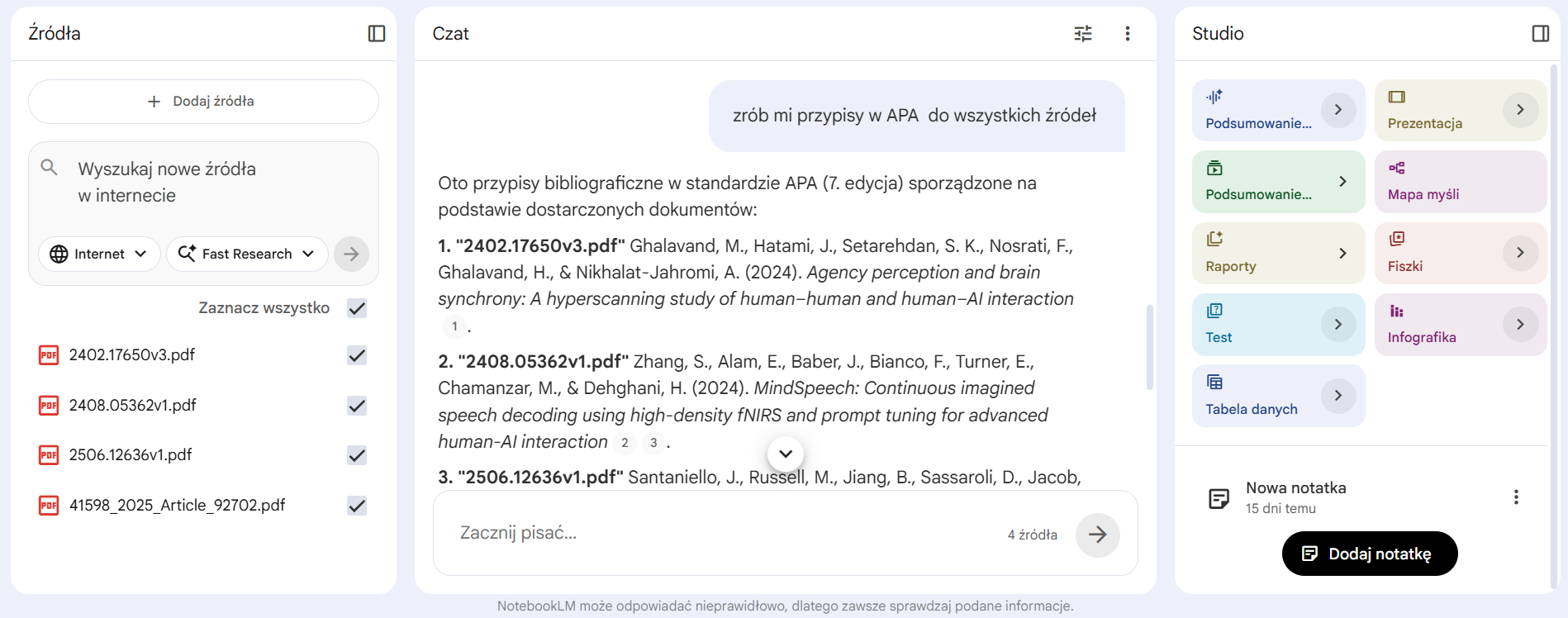This screenshot has height=618, width=1568.
Task: Open options for the Nowa notatka note
Action: (x=1516, y=497)
